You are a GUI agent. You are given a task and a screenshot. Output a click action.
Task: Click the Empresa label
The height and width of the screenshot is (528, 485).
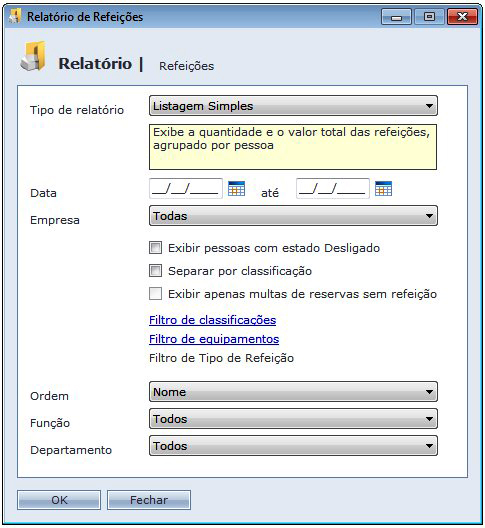click(x=55, y=220)
